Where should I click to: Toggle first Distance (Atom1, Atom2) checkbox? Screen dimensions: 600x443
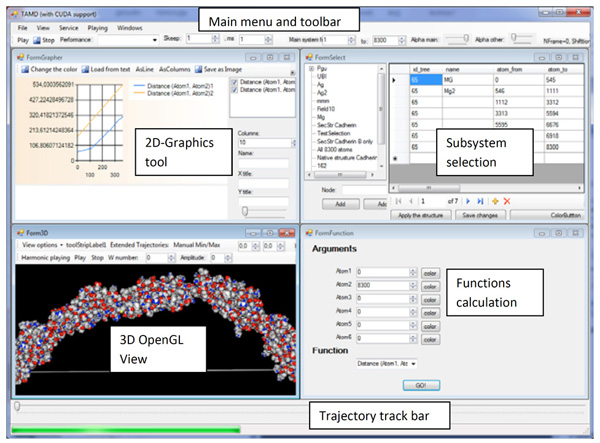click(x=234, y=82)
